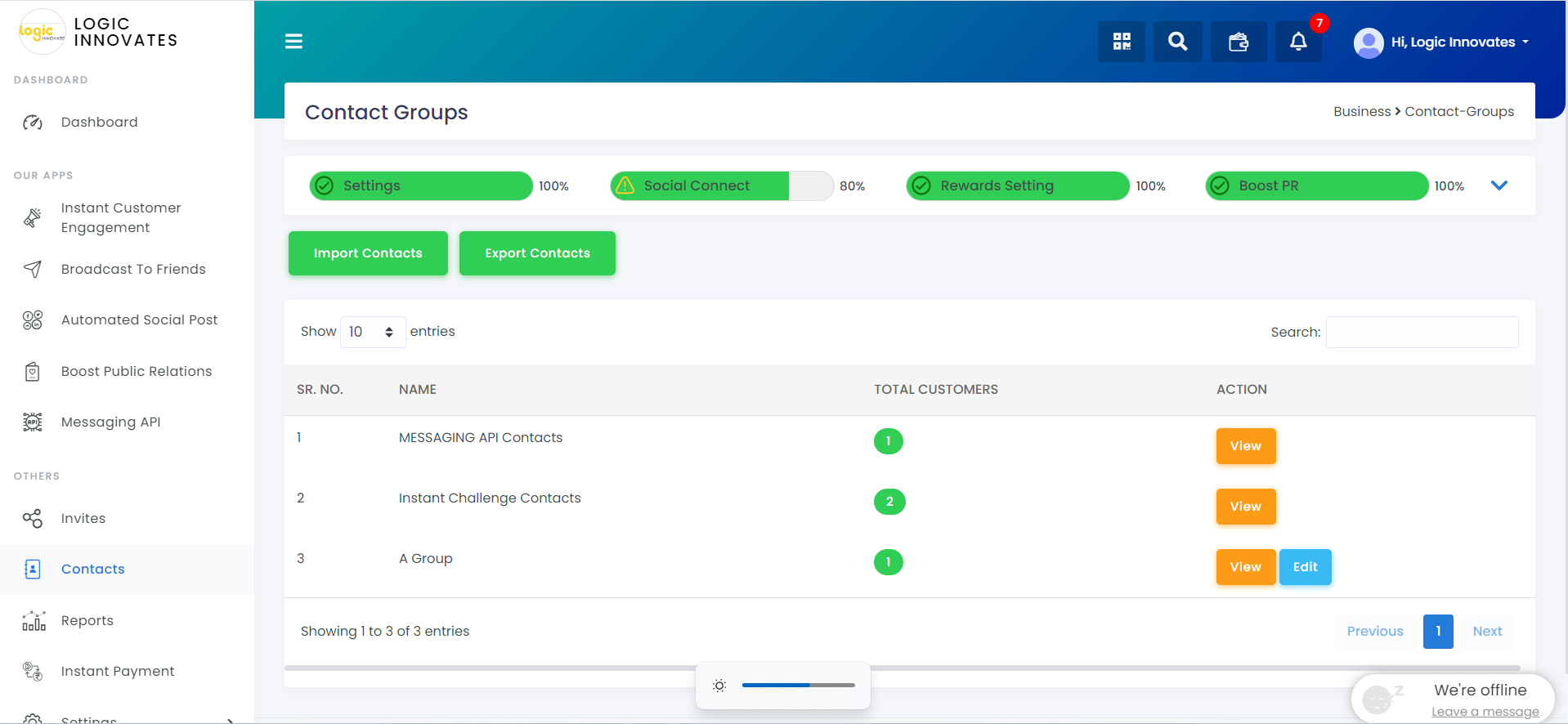This screenshot has width=1568, height=724.
Task: Click the Instant Payment coins icon
Action: pos(33,672)
